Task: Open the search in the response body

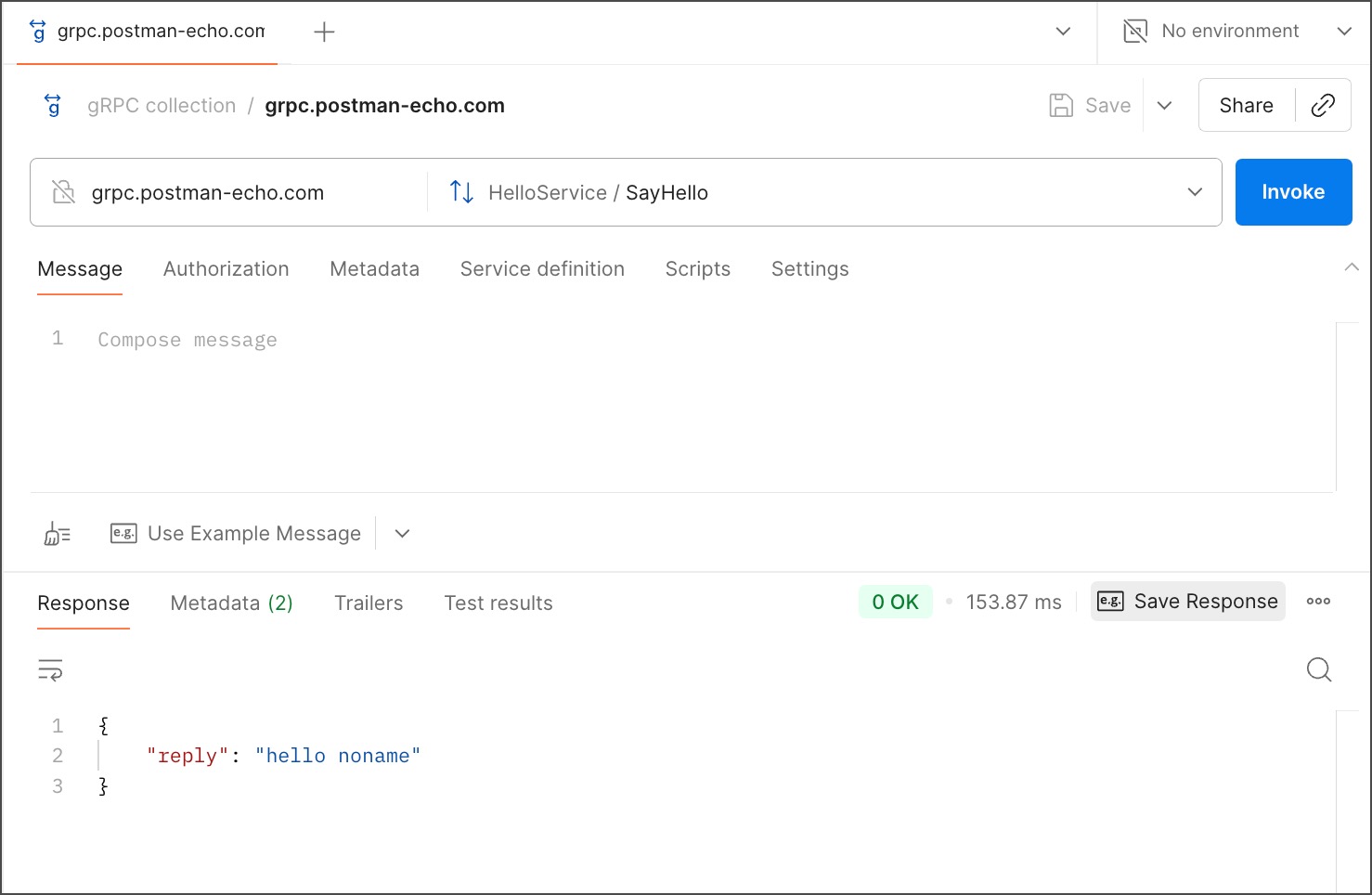Action: [1319, 669]
